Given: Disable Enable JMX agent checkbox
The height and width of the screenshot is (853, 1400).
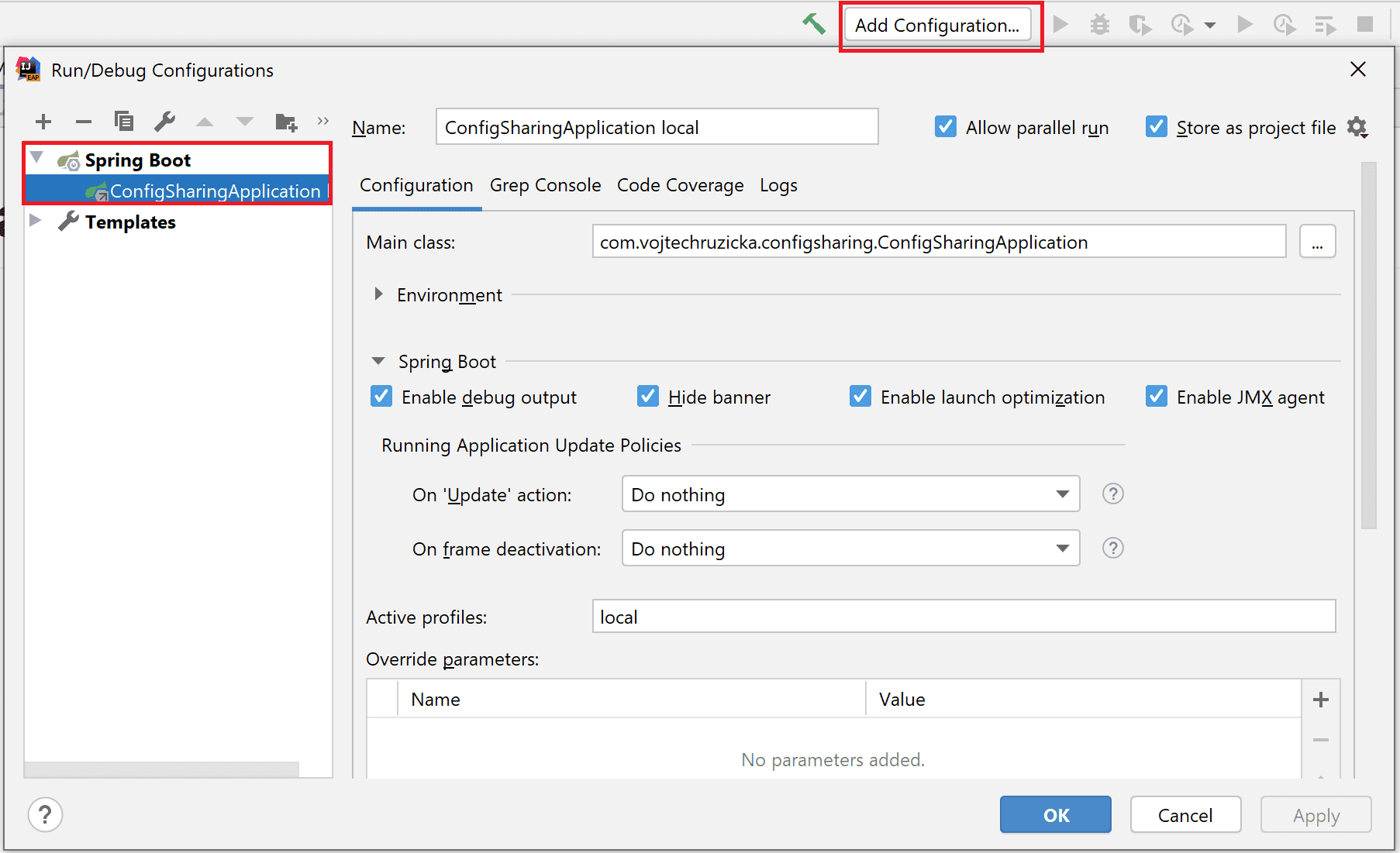Looking at the screenshot, I should tap(1156, 397).
